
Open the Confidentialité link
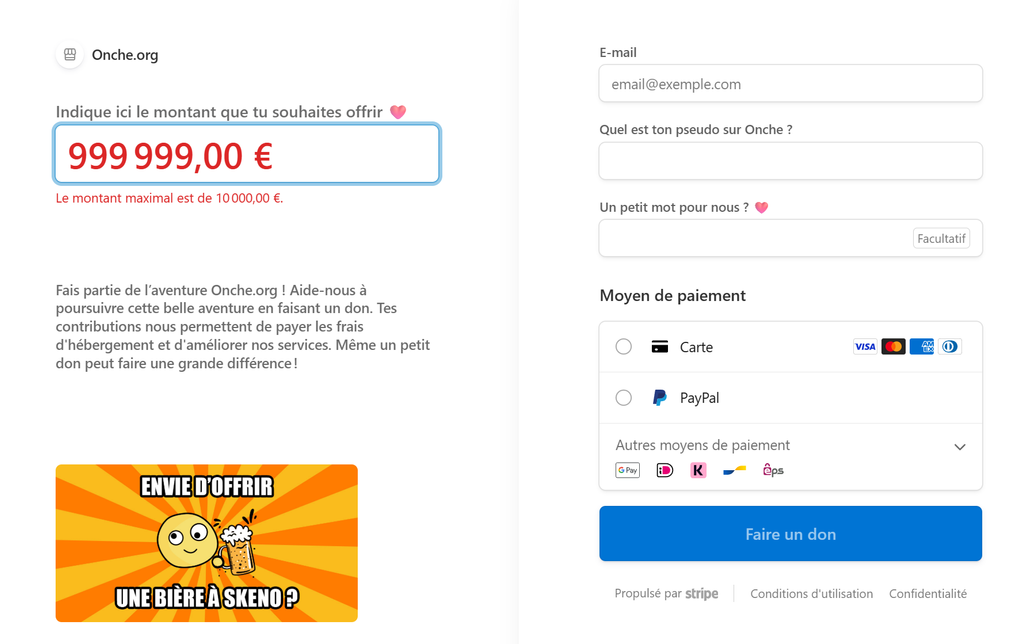[928, 594]
